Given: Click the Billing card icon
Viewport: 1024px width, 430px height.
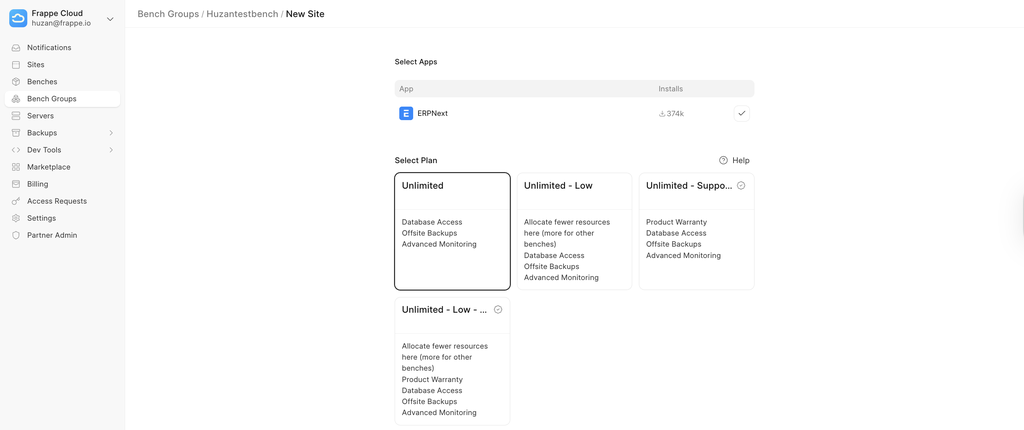Looking at the screenshot, I should pyautogui.click(x=16, y=184).
